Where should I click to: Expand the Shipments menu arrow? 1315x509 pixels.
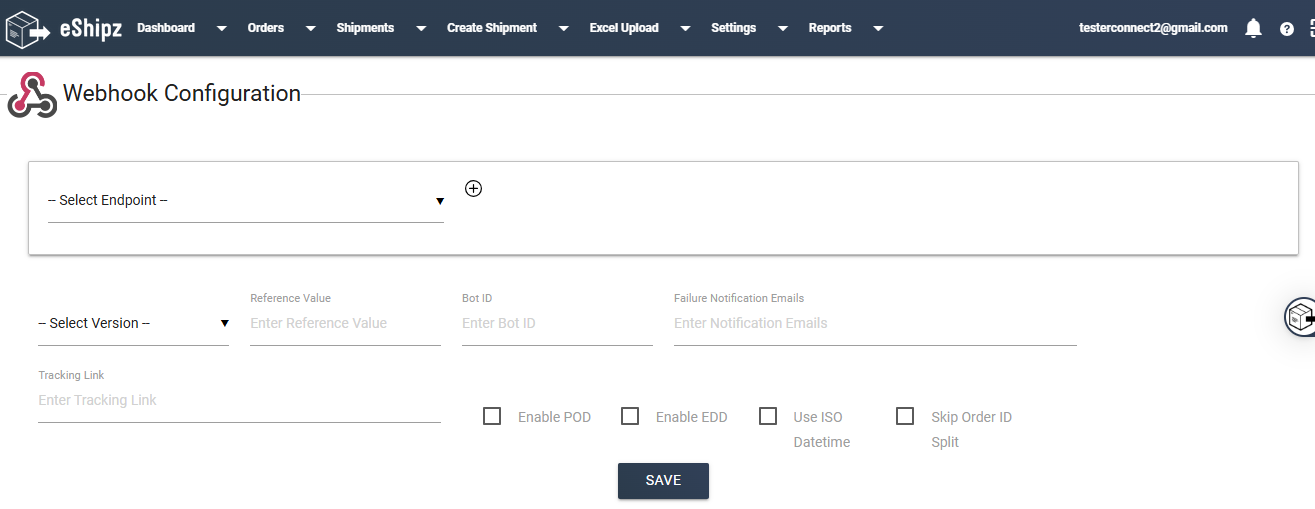[x=421, y=29]
